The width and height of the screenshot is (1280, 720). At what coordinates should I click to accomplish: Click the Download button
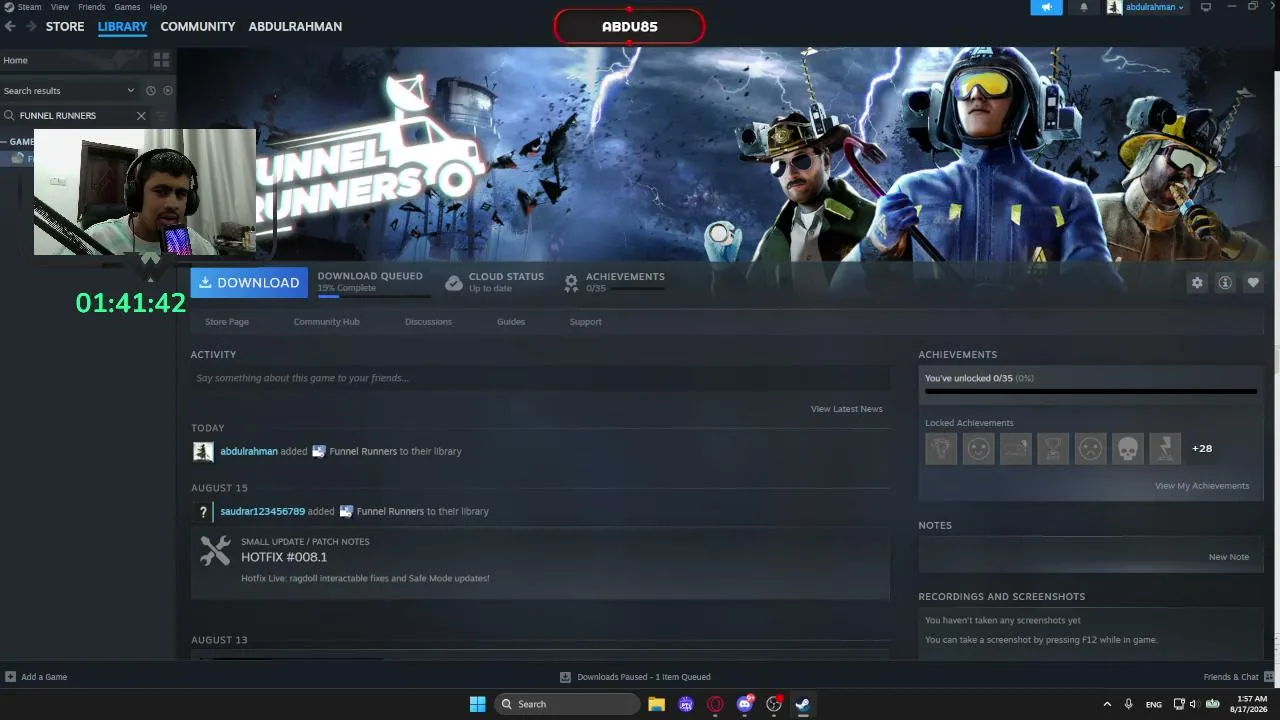click(249, 283)
